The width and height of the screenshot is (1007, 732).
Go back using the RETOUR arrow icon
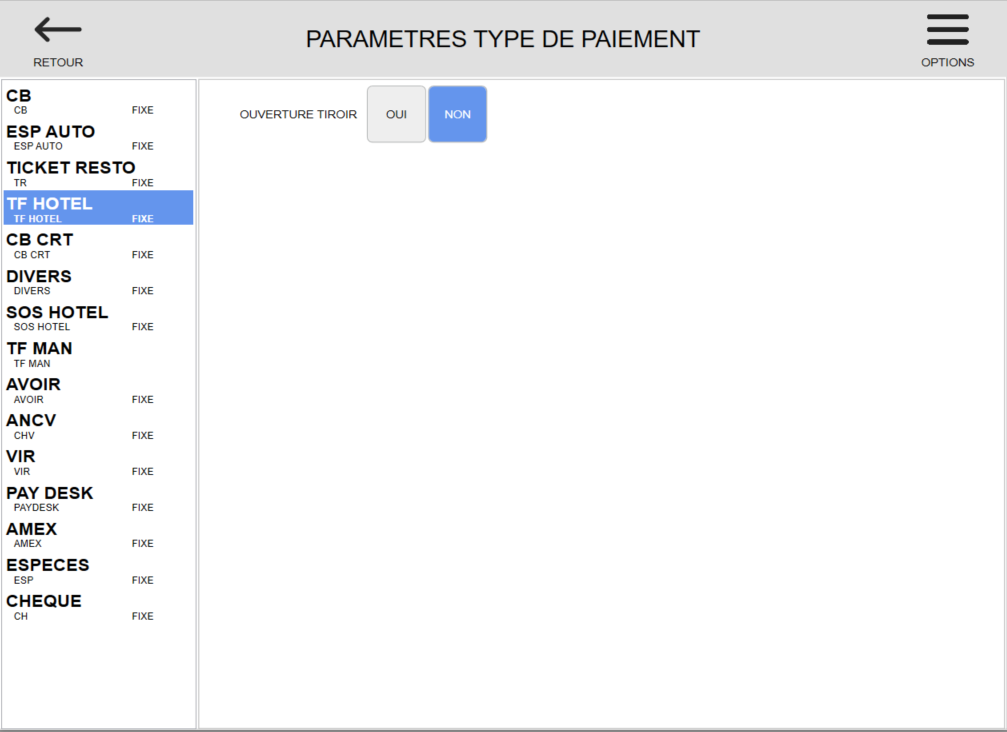click(x=58, y=30)
